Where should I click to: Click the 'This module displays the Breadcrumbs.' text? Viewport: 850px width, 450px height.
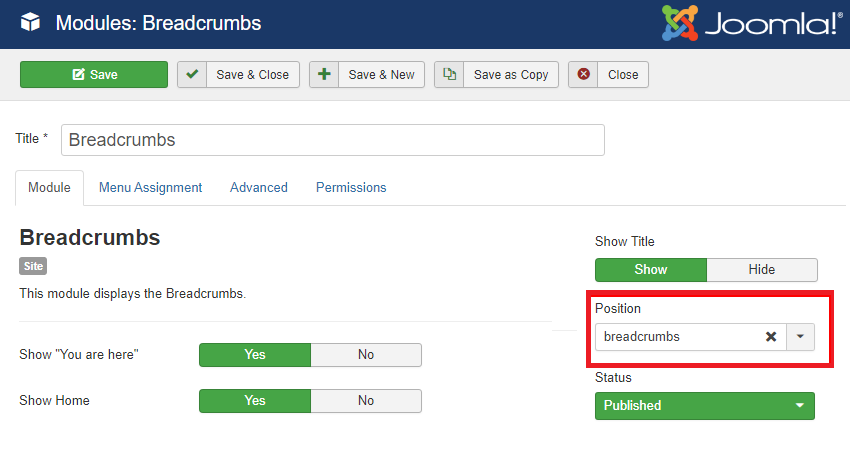tap(133, 294)
